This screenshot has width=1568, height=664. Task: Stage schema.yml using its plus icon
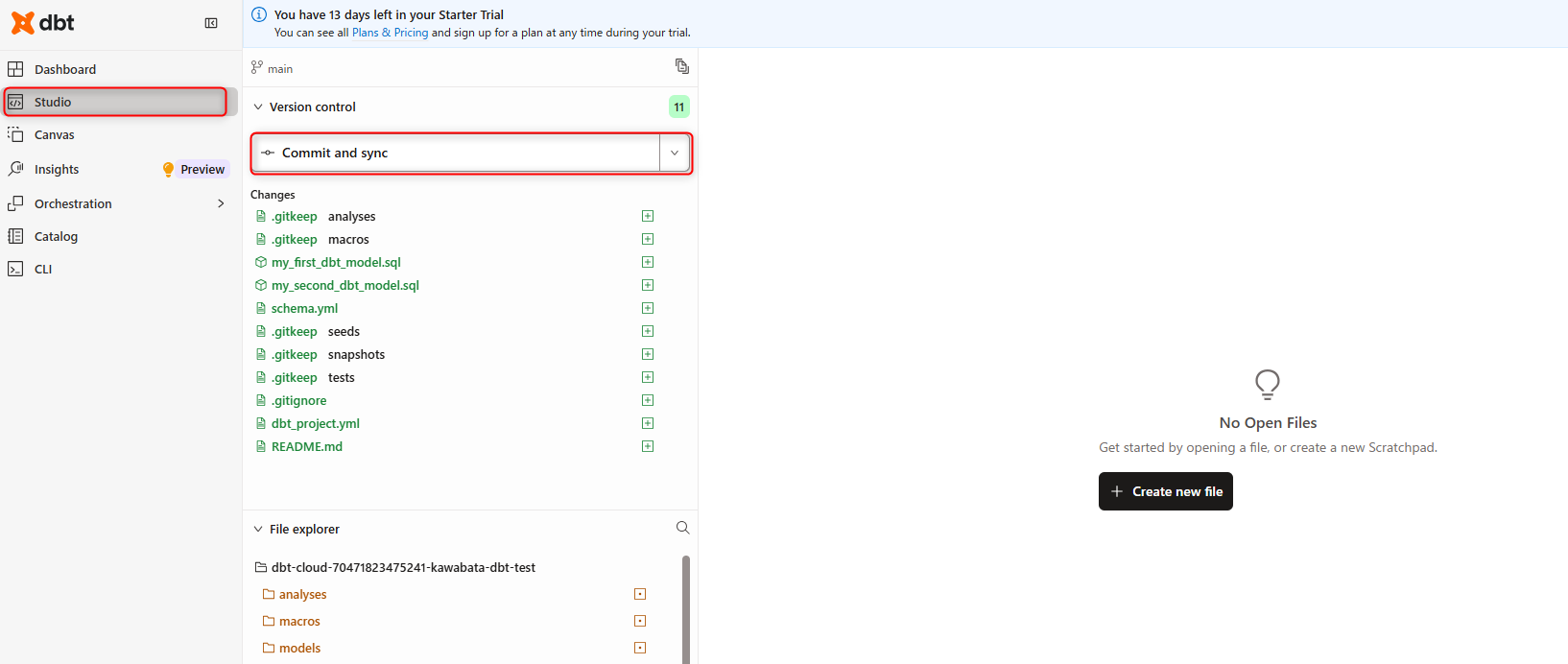point(648,308)
